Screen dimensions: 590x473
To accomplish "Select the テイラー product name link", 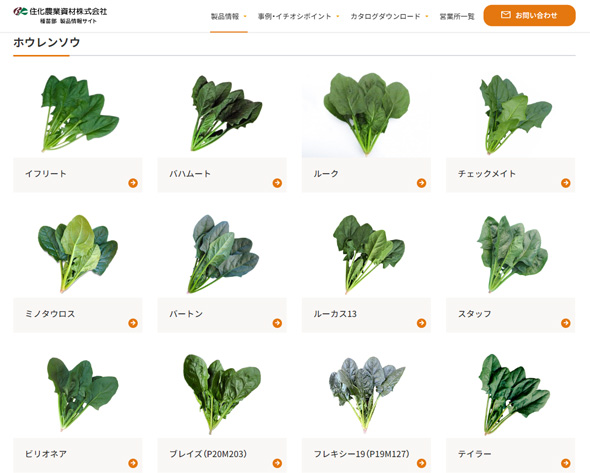I will coord(474,454).
